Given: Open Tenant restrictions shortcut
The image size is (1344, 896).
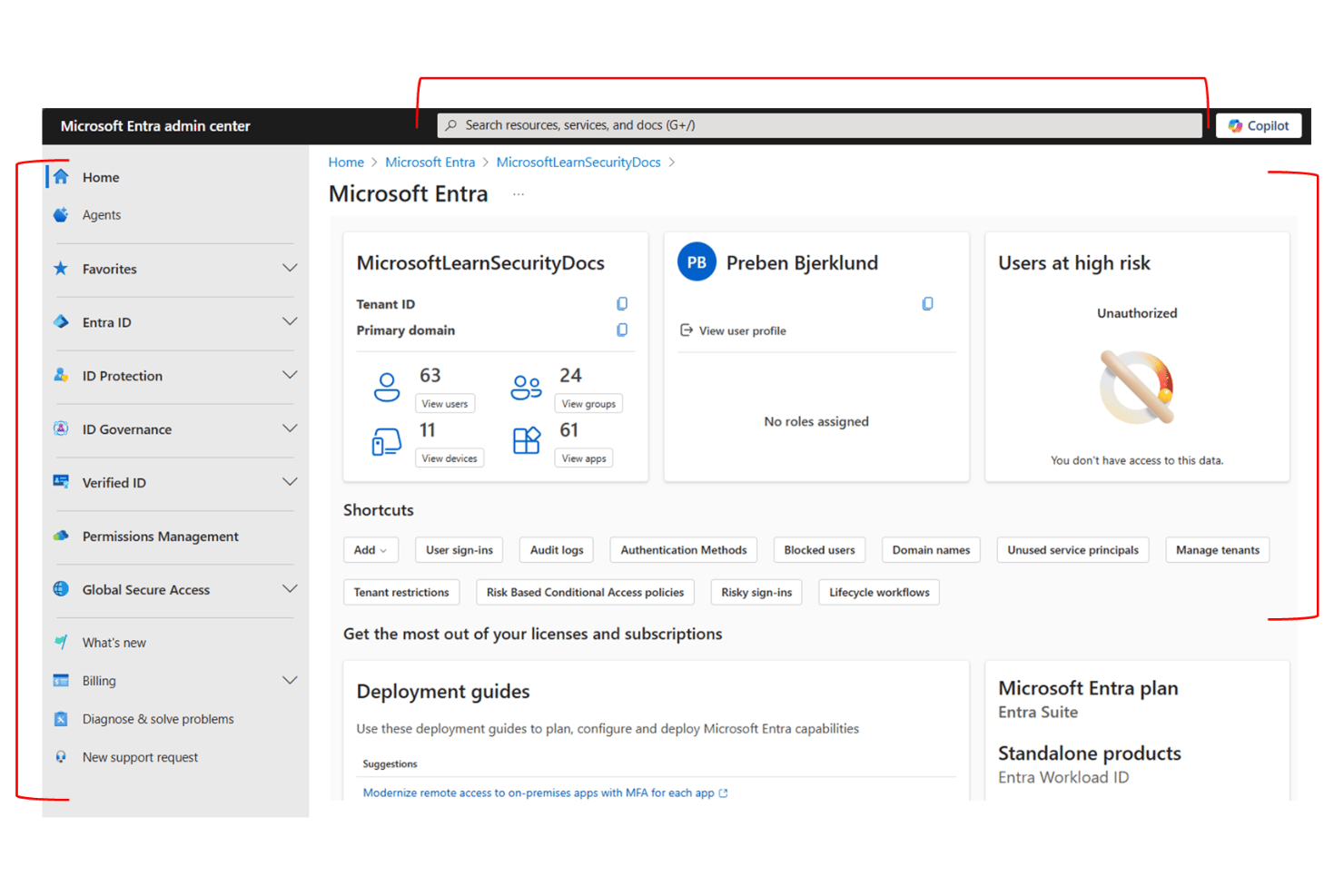Looking at the screenshot, I should pyautogui.click(x=401, y=593).
